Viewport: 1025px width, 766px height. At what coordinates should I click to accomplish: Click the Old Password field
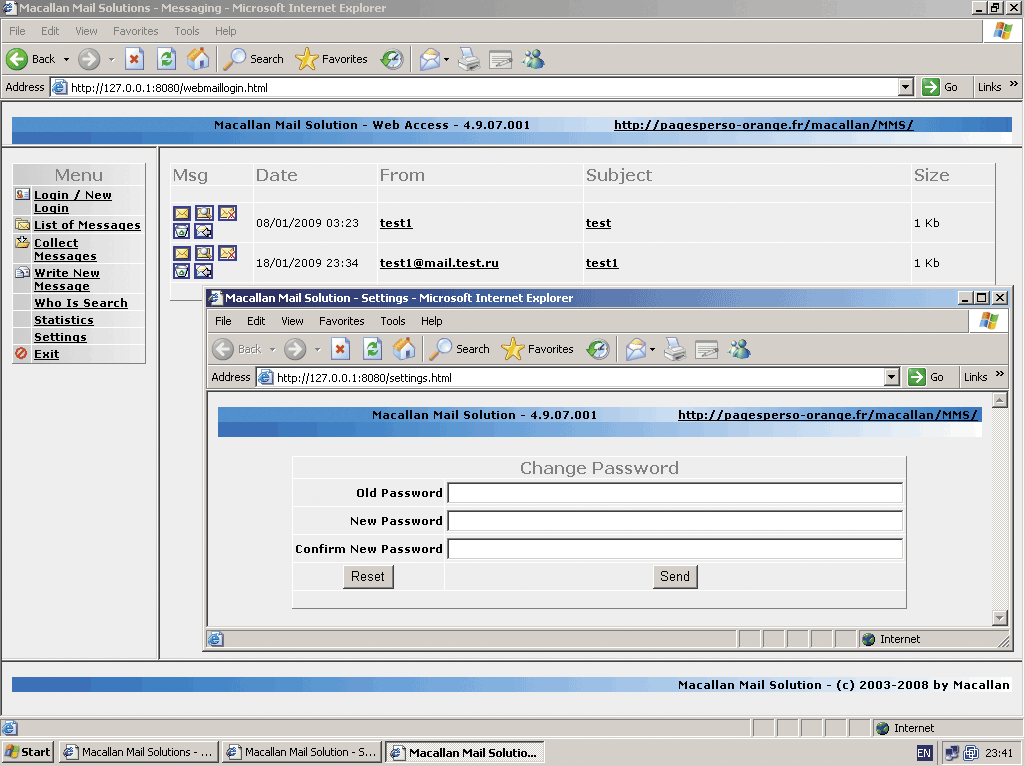click(675, 493)
